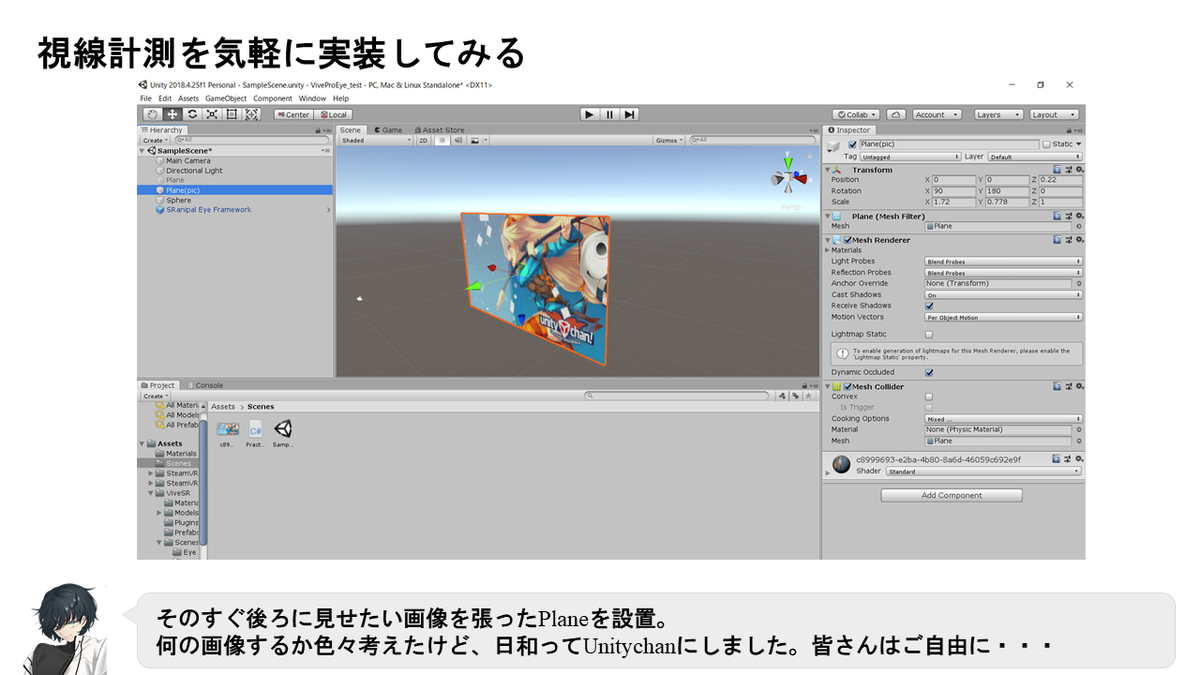Click the cloud services icon

[896, 114]
